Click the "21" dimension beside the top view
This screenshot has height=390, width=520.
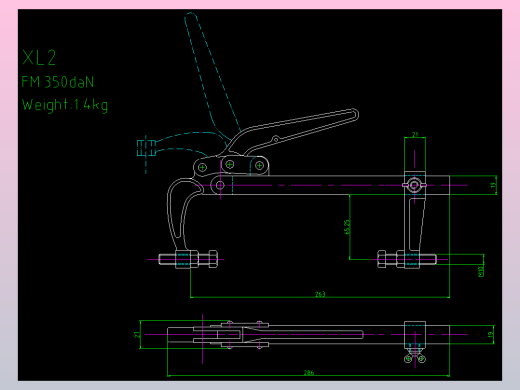click(x=137, y=334)
